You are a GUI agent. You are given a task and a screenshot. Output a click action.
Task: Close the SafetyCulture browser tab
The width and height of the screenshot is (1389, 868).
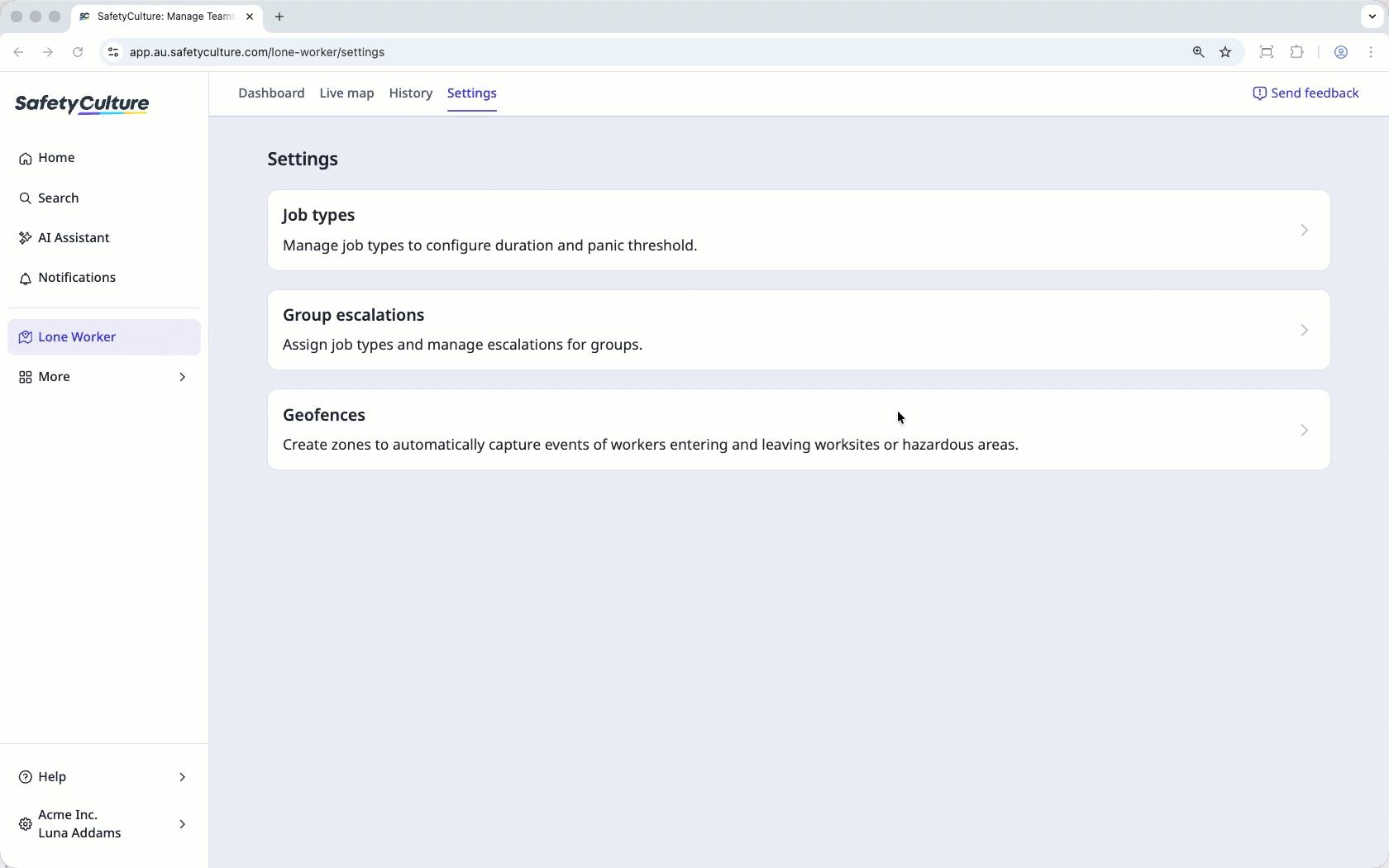(250, 17)
